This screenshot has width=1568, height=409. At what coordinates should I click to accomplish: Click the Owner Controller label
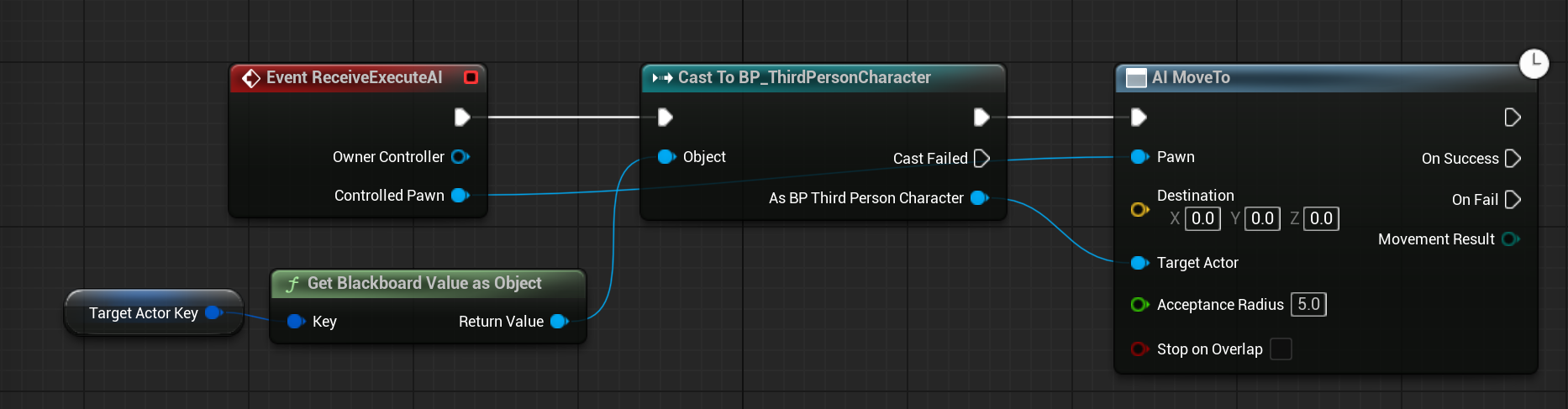point(388,157)
